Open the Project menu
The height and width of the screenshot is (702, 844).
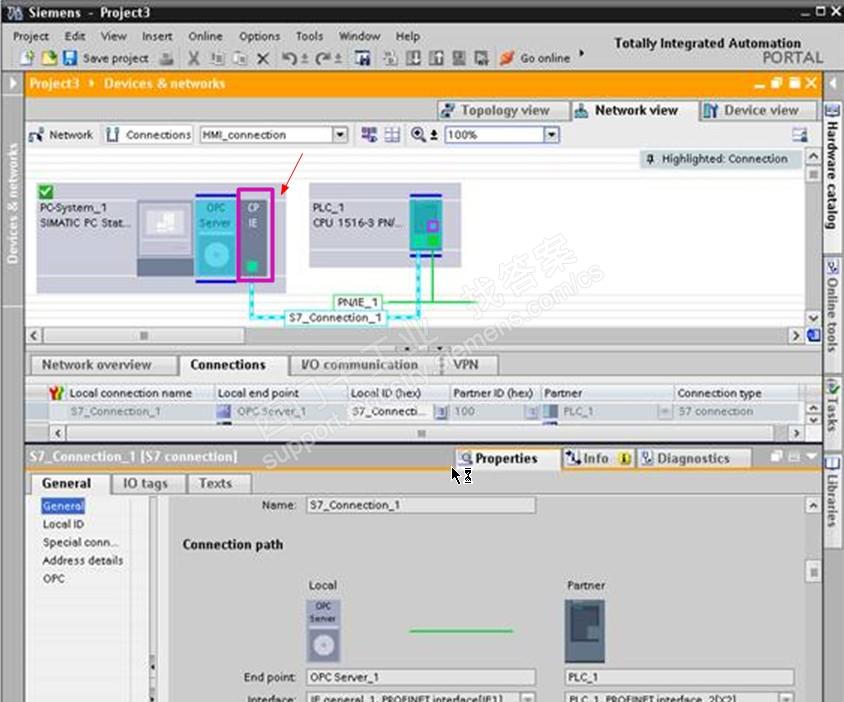click(x=31, y=36)
